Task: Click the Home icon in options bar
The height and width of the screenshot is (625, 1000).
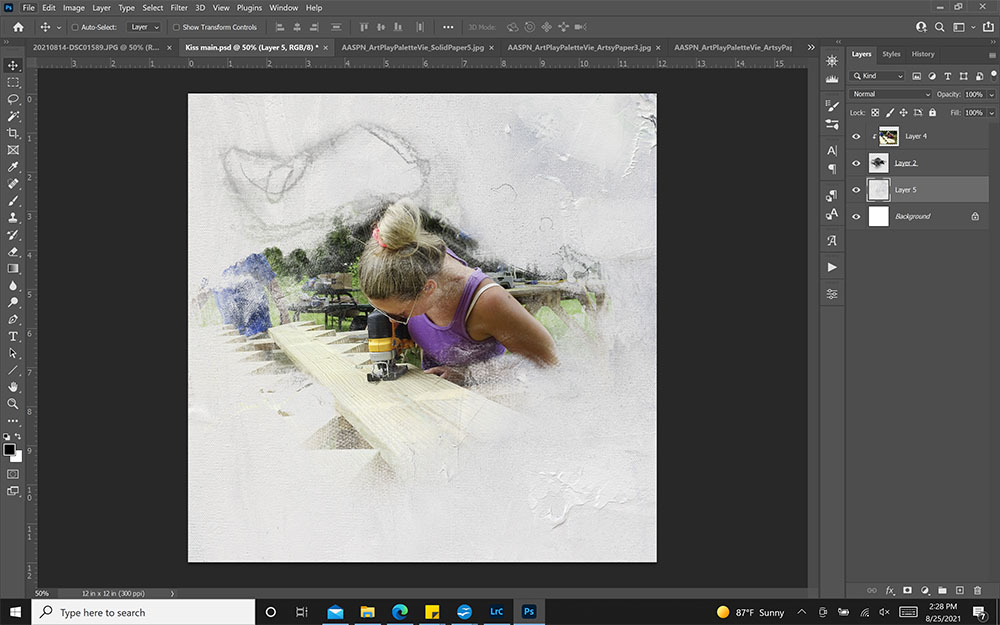Action: click(18, 27)
